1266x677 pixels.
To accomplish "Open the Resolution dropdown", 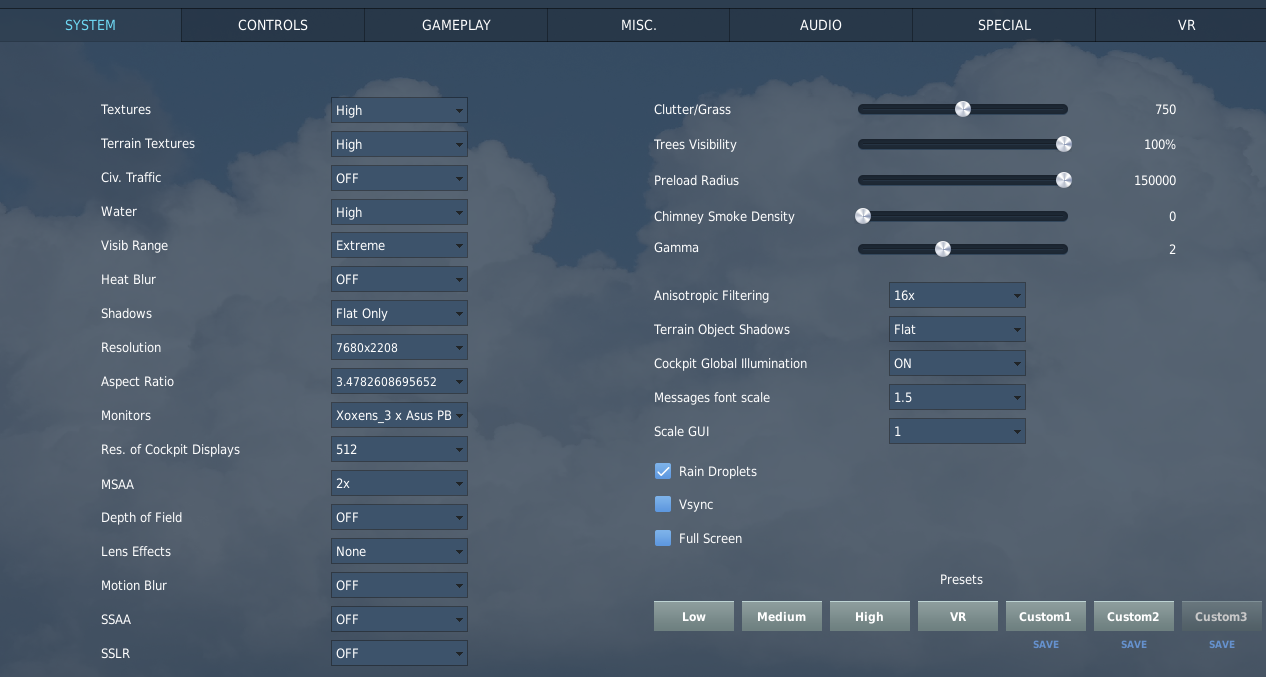I will point(399,348).
